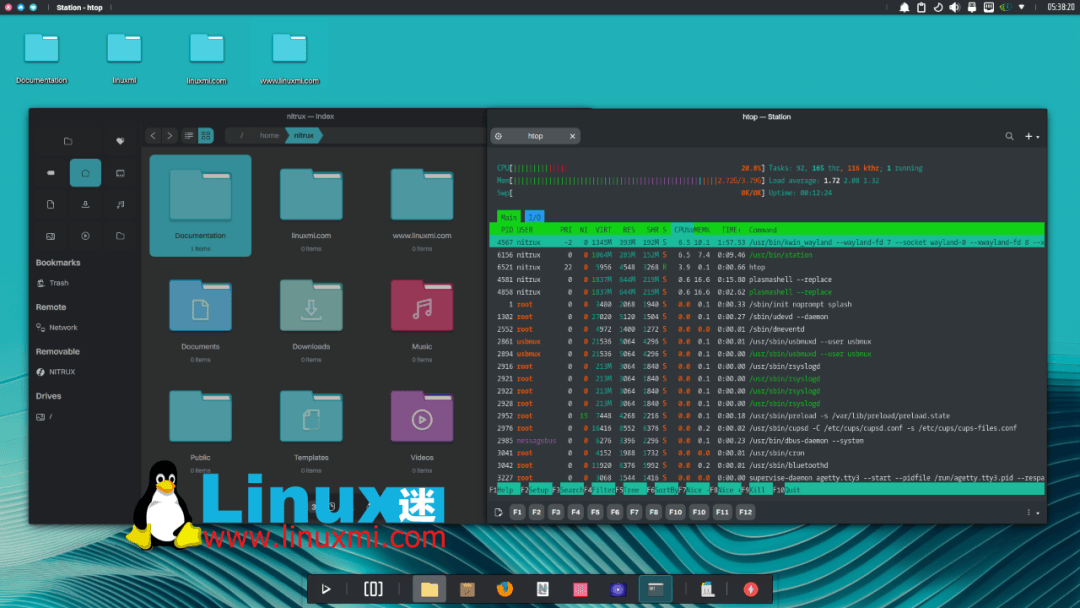This screenshot has width=1080, height=608.
Task: Open the root drive under Drives
Action: pos(45,417)
